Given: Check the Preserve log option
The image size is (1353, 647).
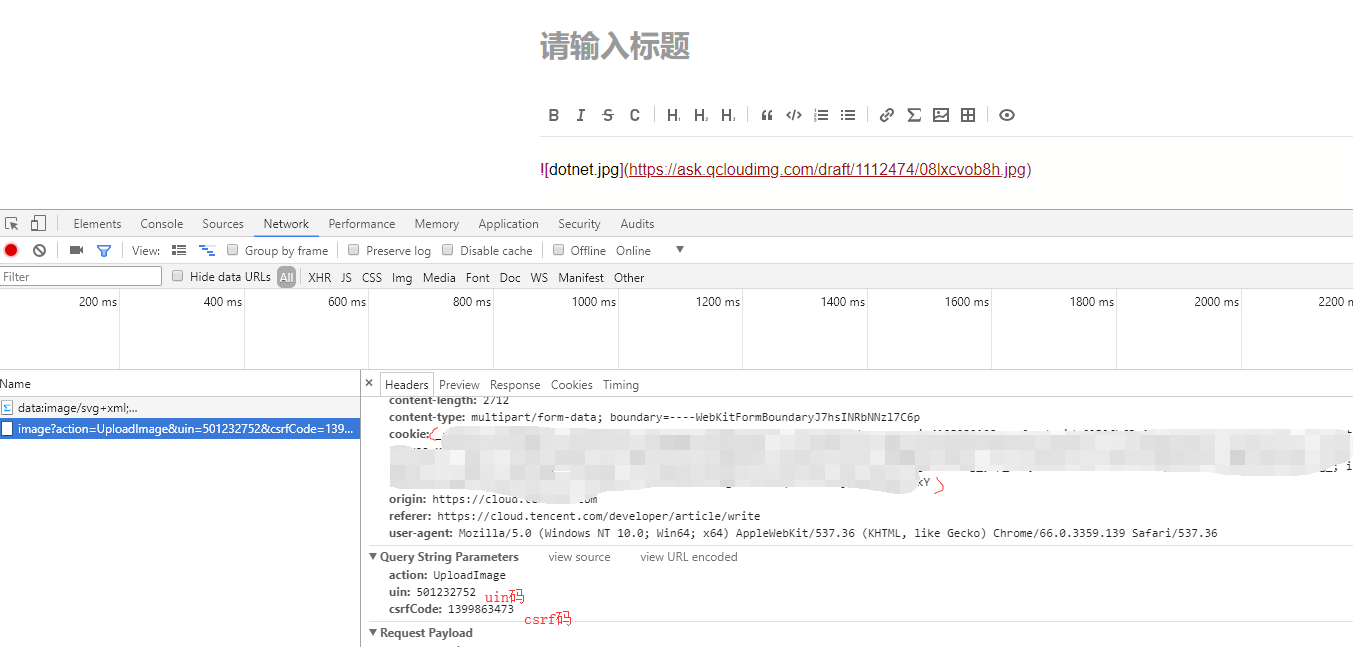Looking at the screenshot, I should tap(354, 249).
